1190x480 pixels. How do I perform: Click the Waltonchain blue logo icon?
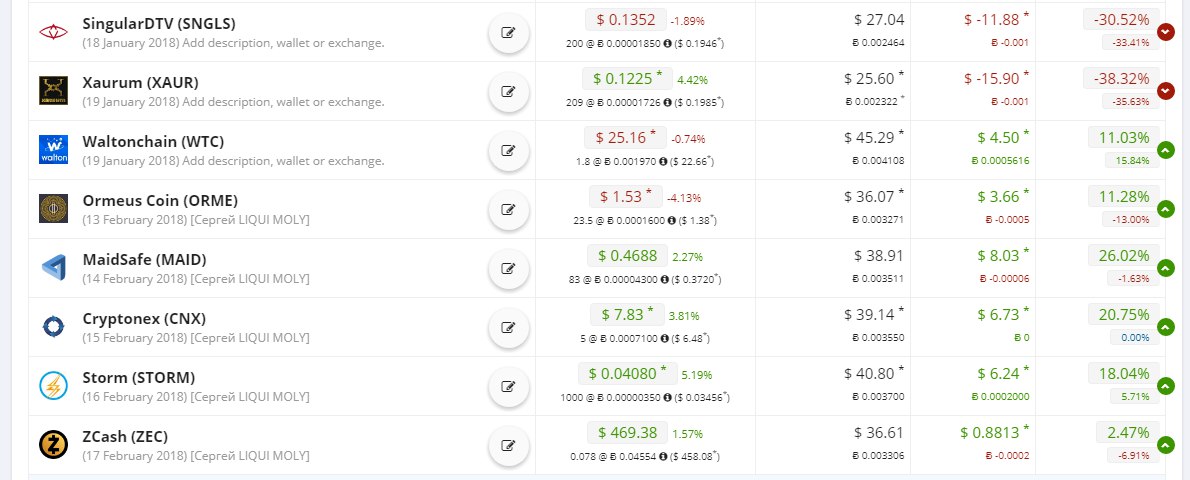click(53, 150)
